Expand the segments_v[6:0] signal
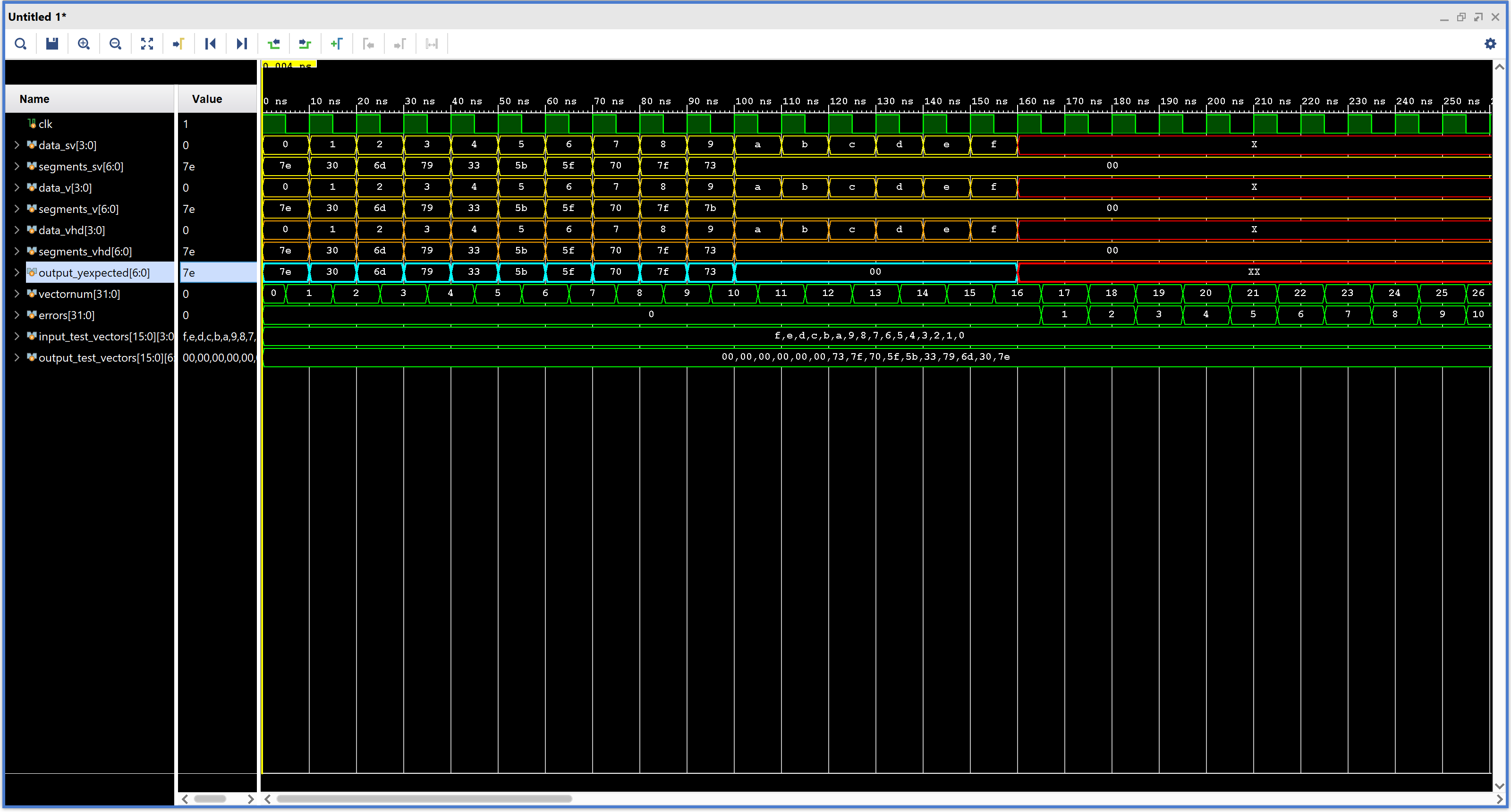This screenshot has width=1511, height=812. click(17, 209)
